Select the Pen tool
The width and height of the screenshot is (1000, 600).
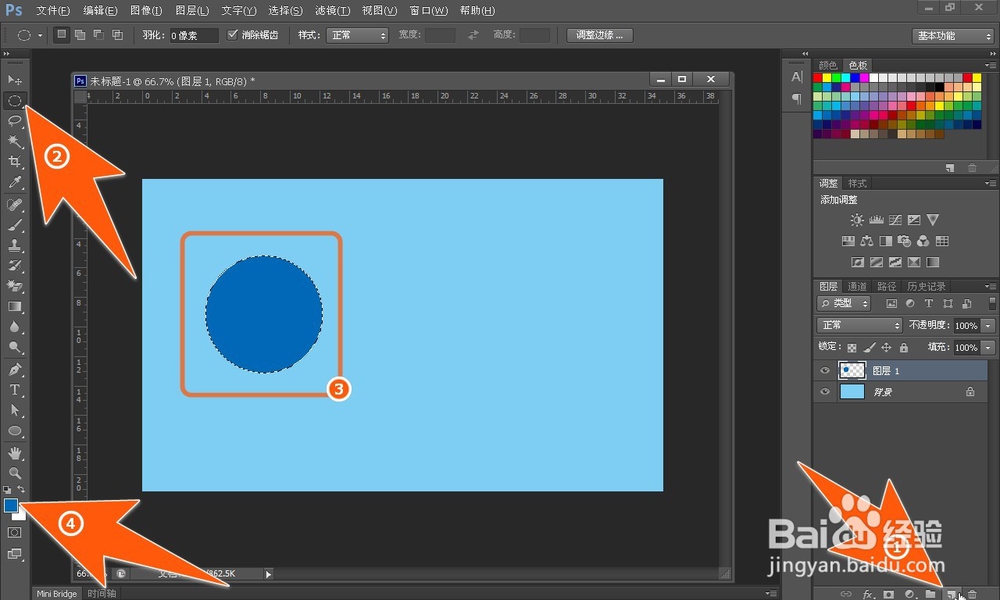pos(15,369)
